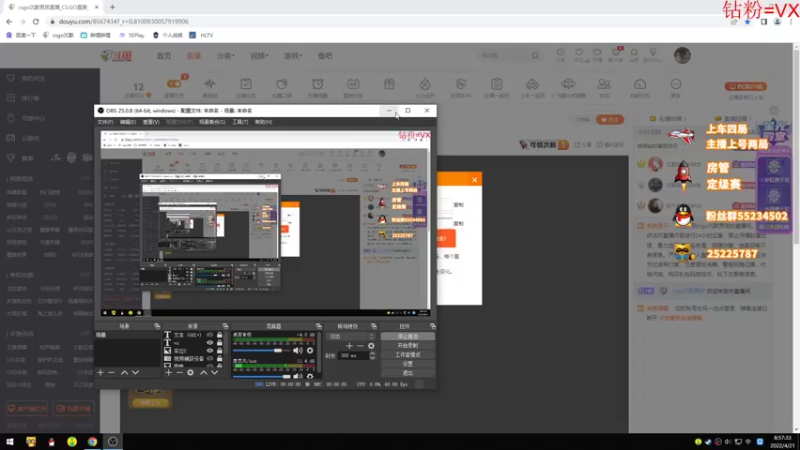
Task: Toggle lock on 文本 (GDI+) source
Action: (219, 335)
